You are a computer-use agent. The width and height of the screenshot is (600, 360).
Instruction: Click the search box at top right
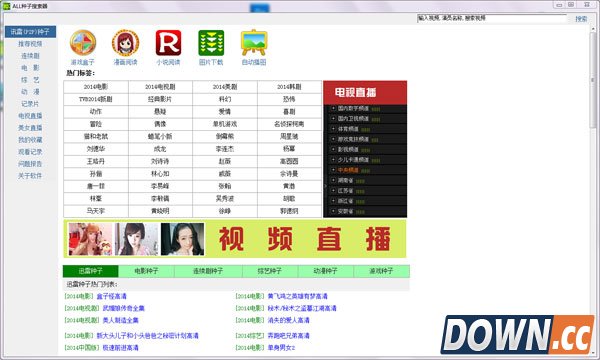pos(492,18)
